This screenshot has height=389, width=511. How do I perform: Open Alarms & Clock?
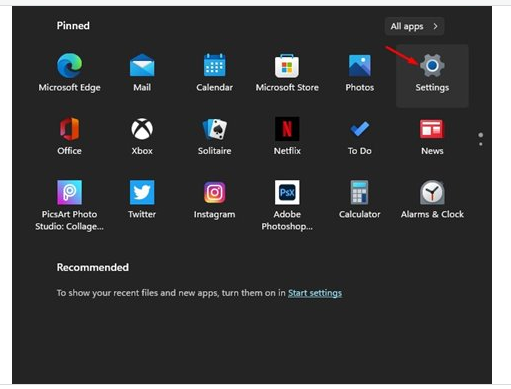(x=432, y=199)
